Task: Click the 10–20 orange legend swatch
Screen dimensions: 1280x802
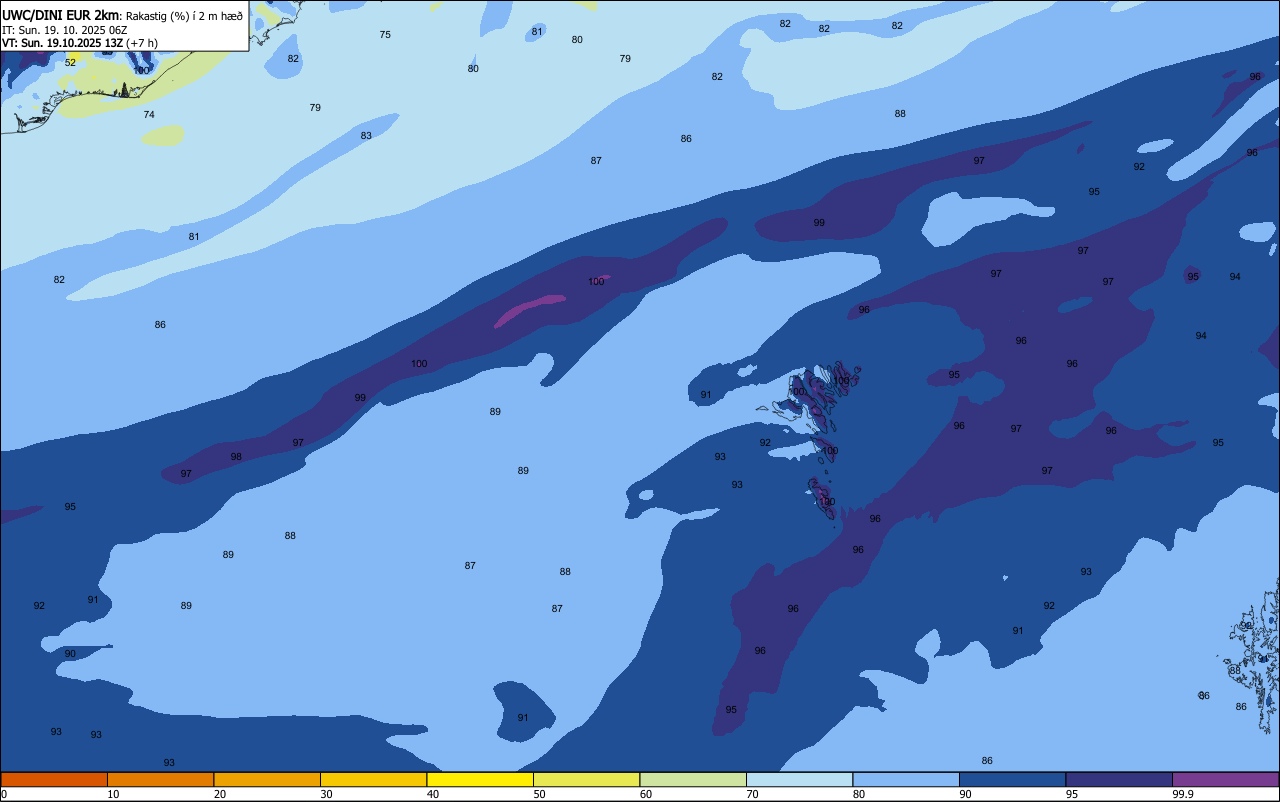Action: pyautogui.click(x=160, y=779)
